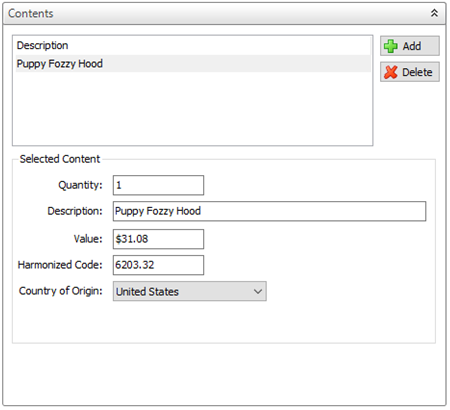450x410 pixels.
Task: Click the Harmonized Code: label
Action: coord(60,265)
